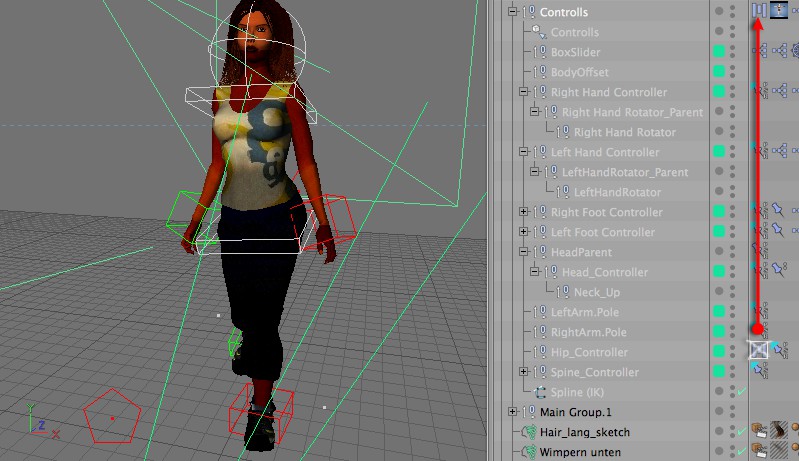Viewport: 799px width, 461px height.
Task: Toggle the green enable checkmark for Wimpern unten
Action: coord(741,451)
